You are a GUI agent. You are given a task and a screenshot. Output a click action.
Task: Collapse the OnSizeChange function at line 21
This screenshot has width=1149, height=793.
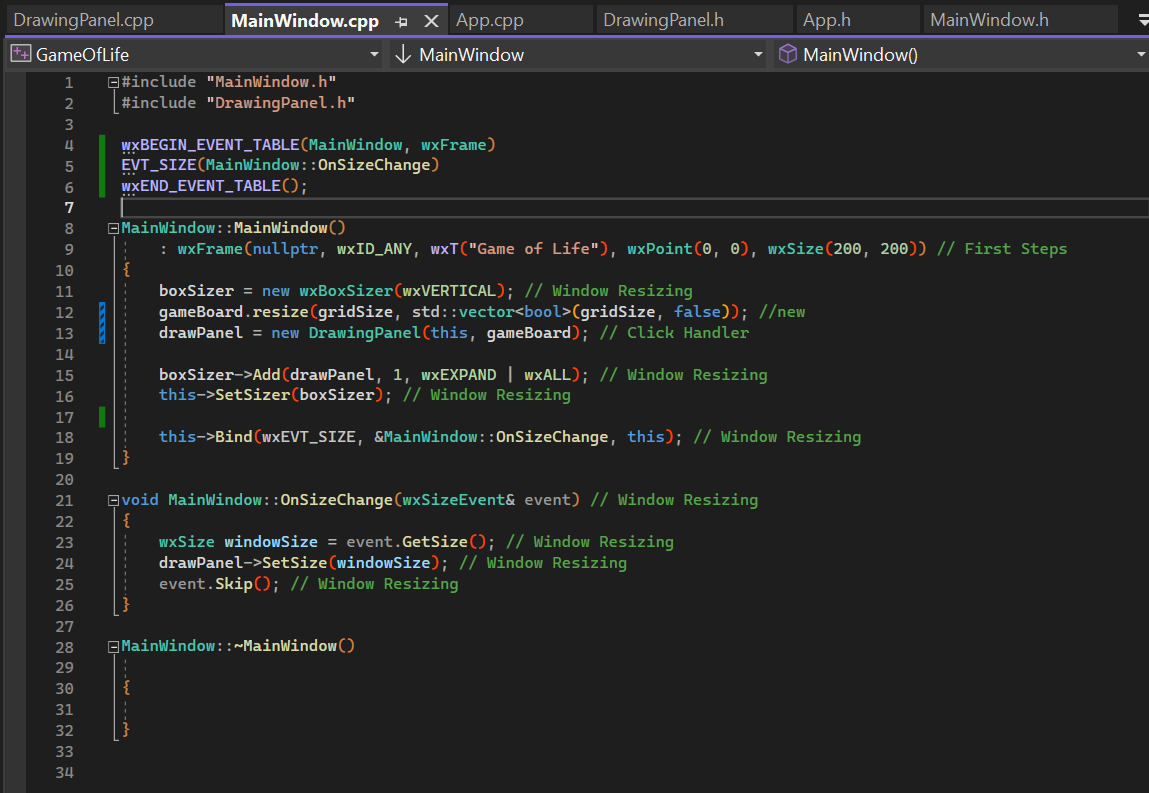(x=112, y=499)
